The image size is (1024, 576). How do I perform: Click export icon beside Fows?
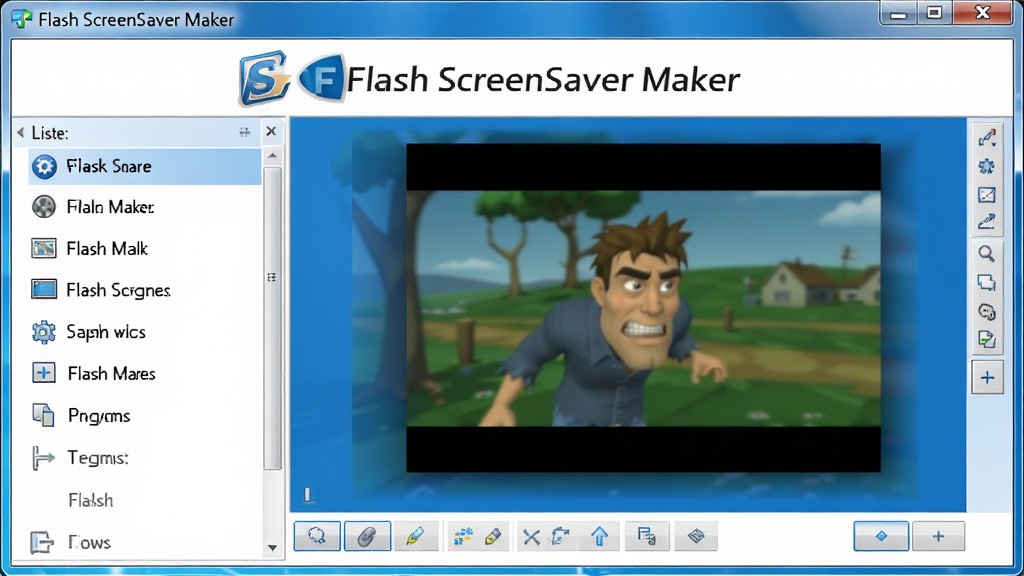[42, 542]
